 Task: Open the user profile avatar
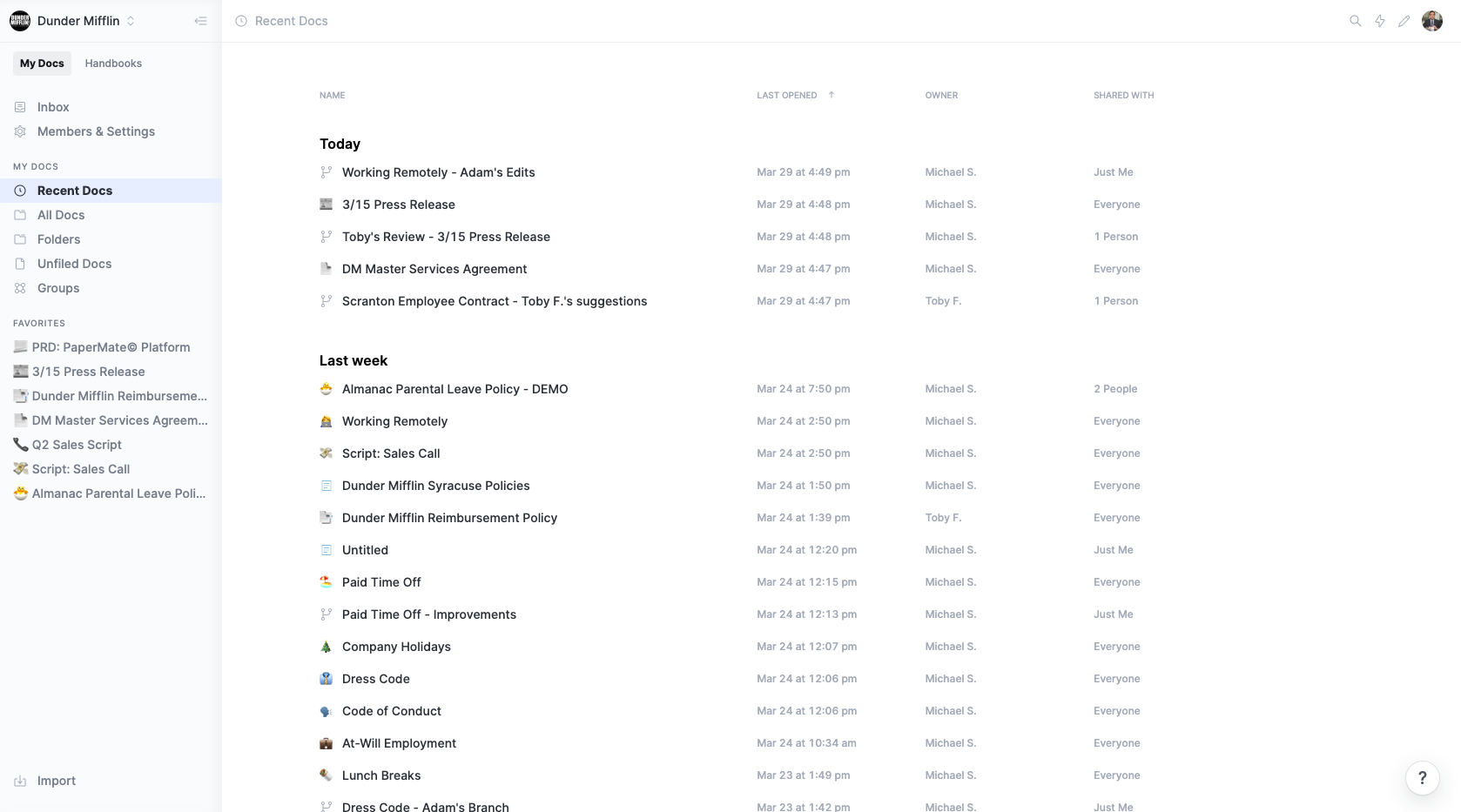(x=1432, y=21)
